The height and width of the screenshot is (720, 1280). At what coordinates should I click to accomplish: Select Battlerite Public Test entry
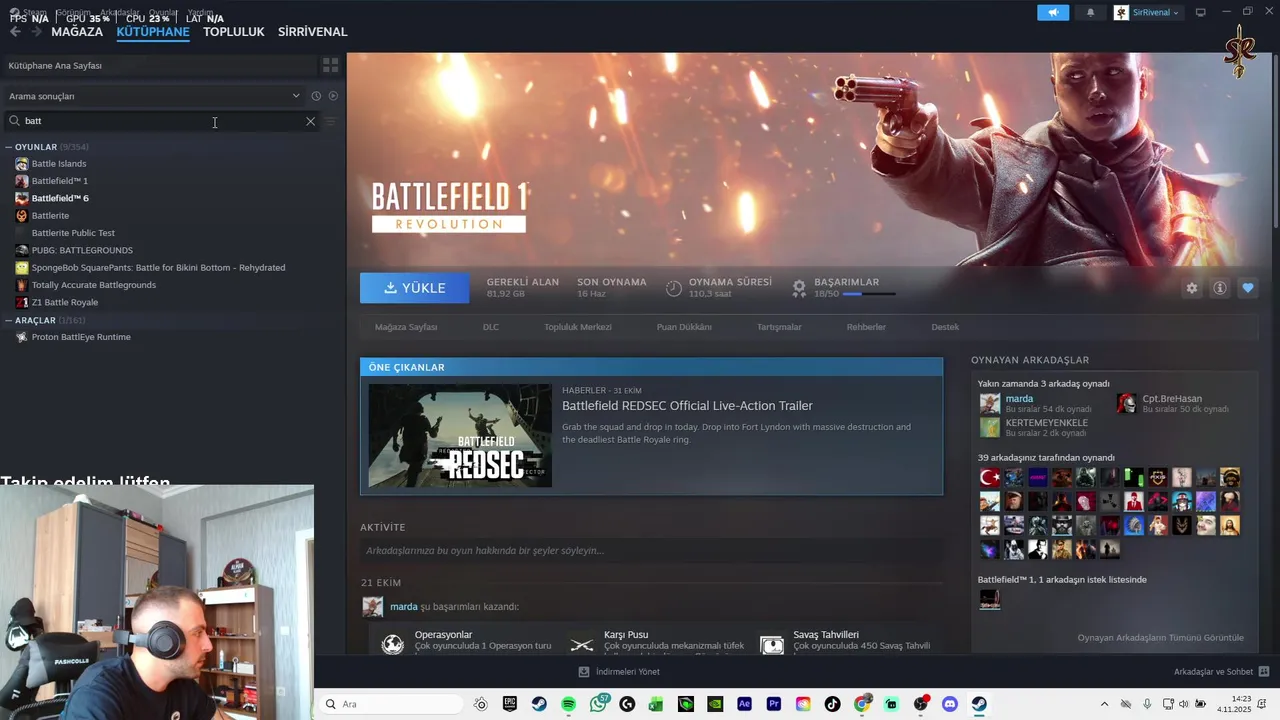coord(73,233)
